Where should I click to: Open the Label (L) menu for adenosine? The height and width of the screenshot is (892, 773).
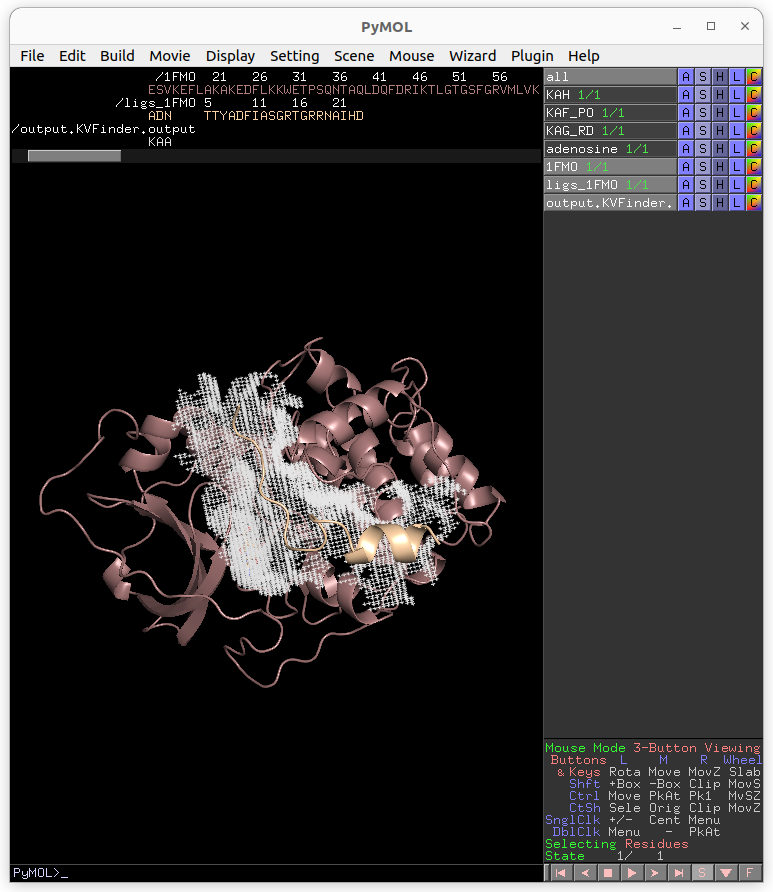[737, 148]
